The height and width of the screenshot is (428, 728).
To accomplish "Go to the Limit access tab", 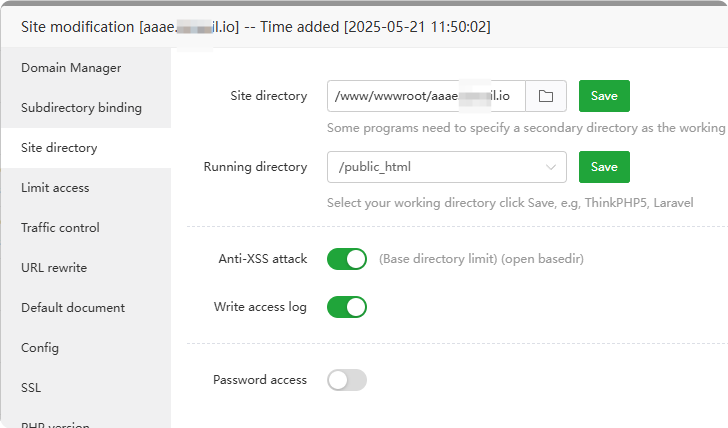I will [x=55, y=188].
